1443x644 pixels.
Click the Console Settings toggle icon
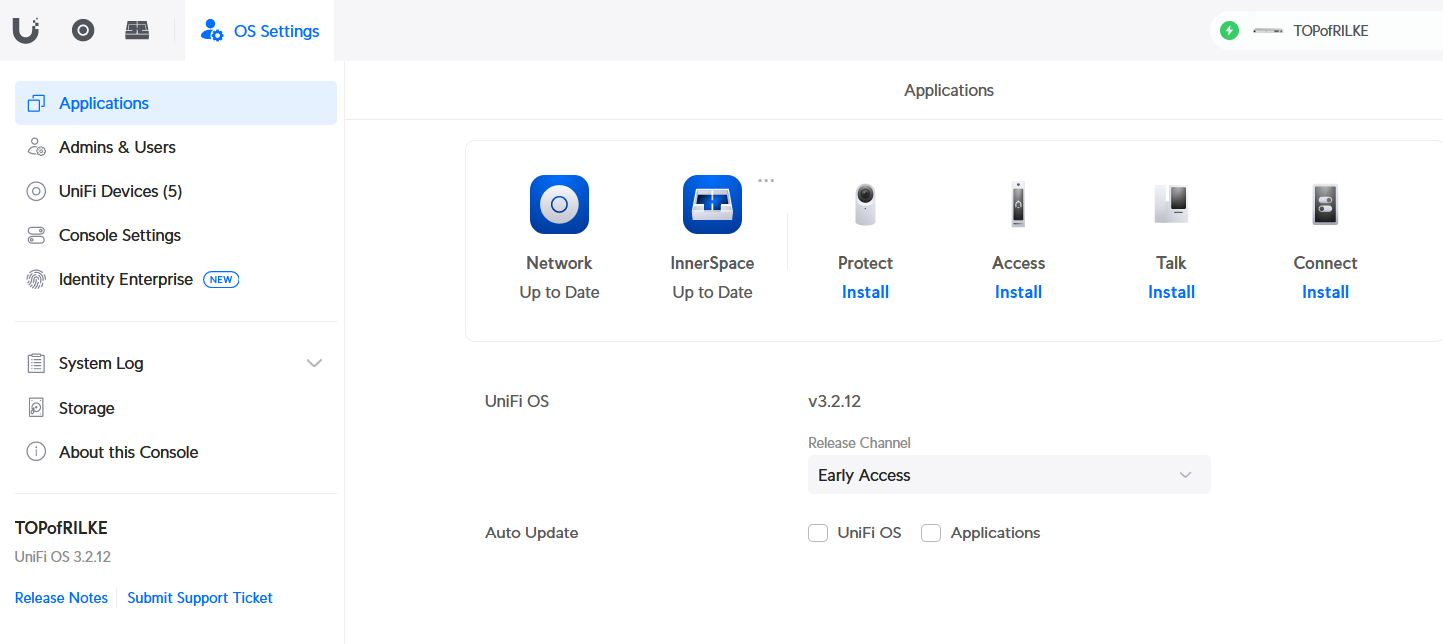click(x=36, y=235)
